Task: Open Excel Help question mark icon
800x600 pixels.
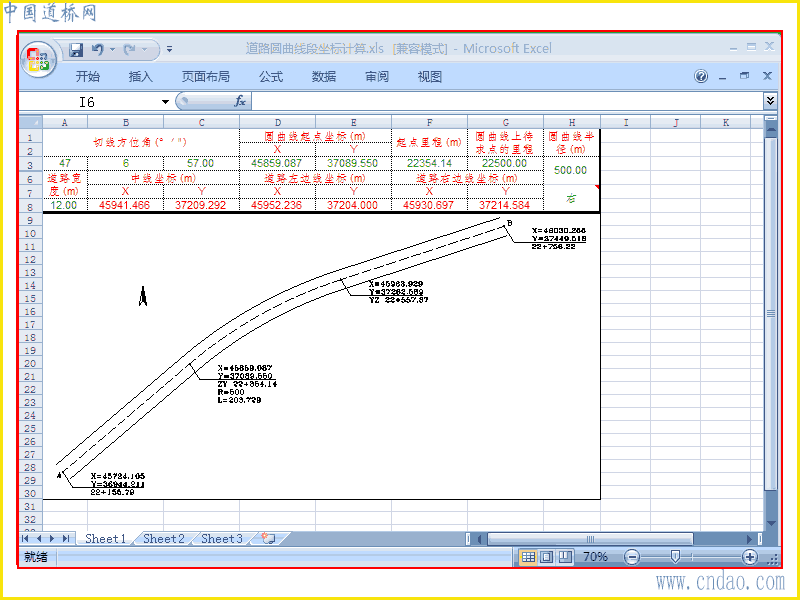Action: click(x=701, y=77)
